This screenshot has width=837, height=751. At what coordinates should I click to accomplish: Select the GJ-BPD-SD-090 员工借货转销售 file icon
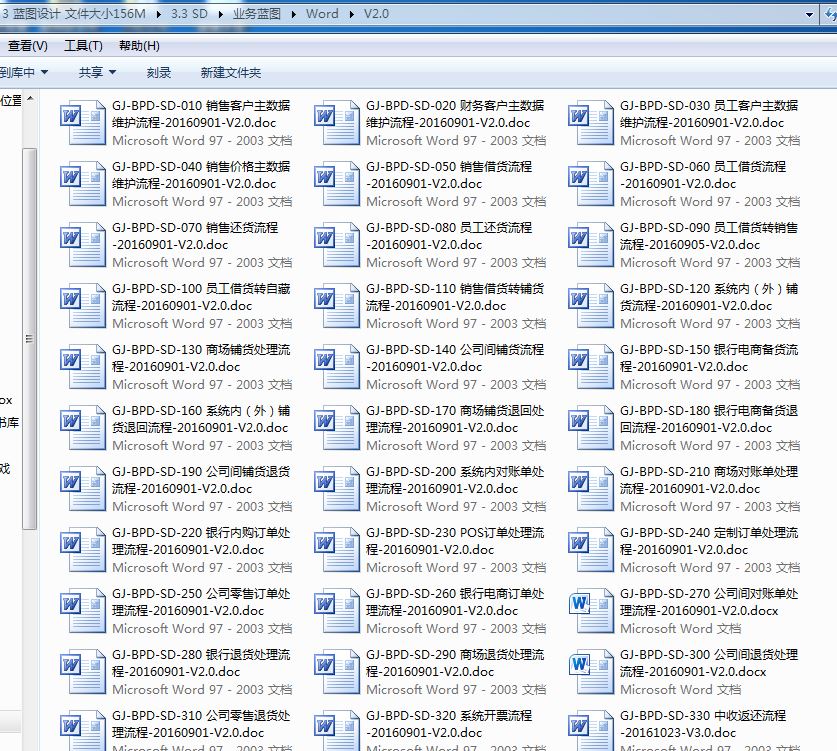click(x=590, y=245)
